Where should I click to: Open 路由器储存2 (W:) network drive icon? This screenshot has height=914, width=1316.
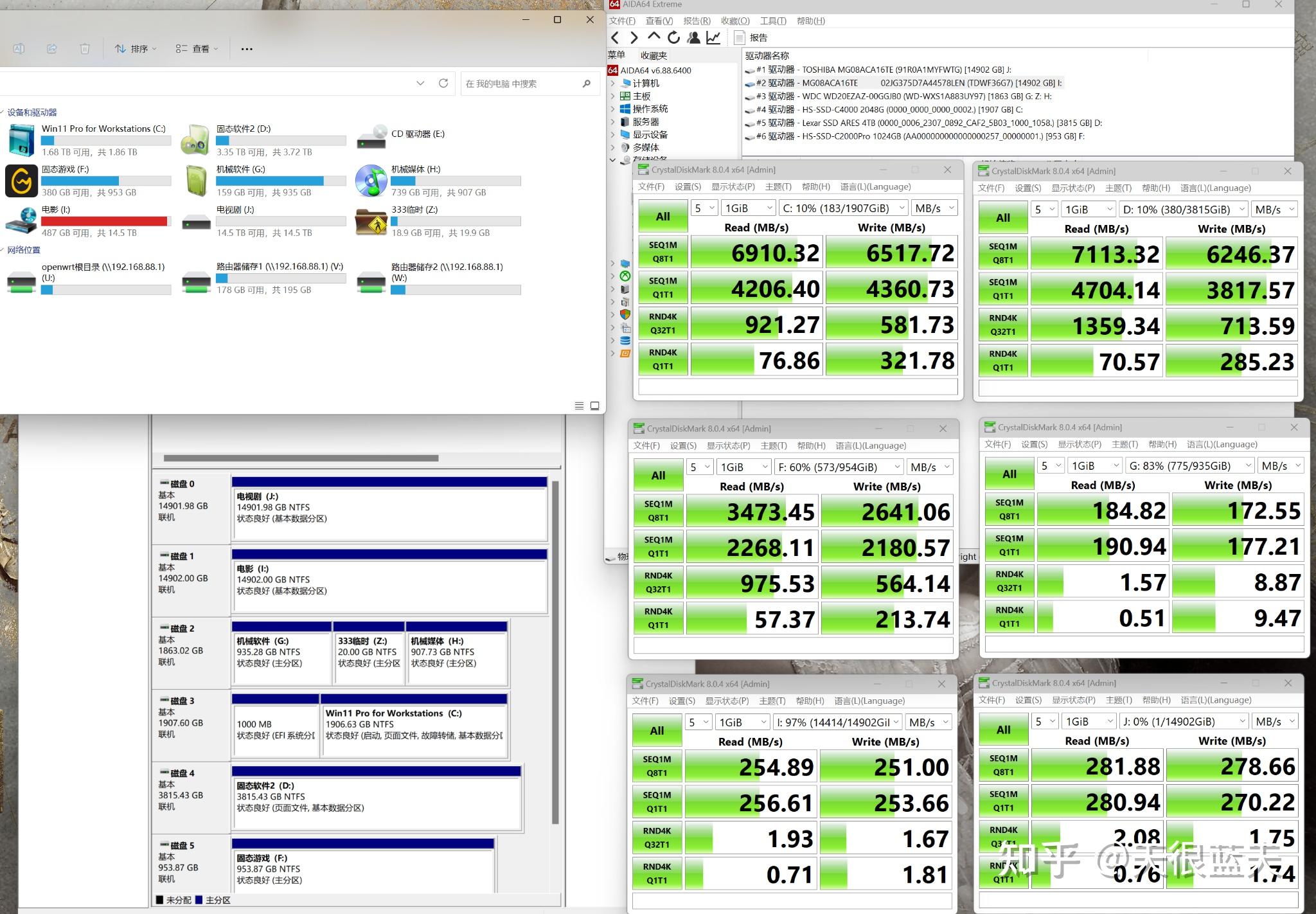tap(371, 282)
